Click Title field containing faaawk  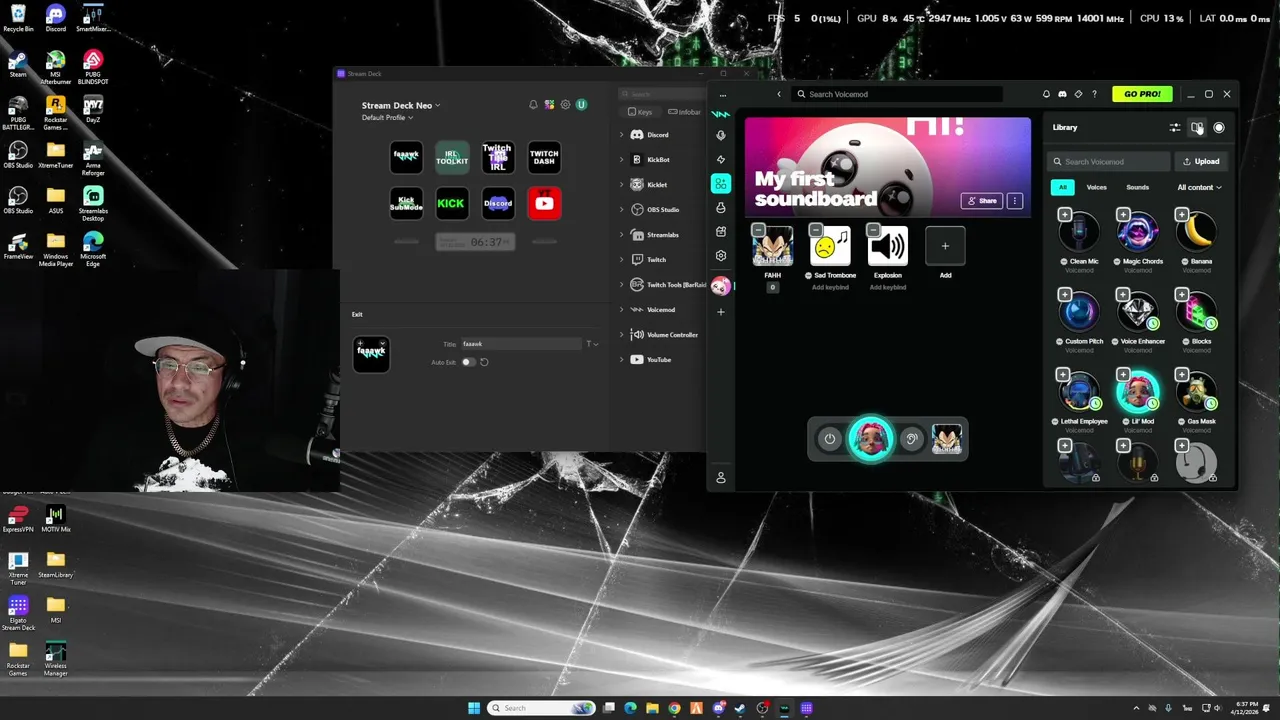[520, 344]
